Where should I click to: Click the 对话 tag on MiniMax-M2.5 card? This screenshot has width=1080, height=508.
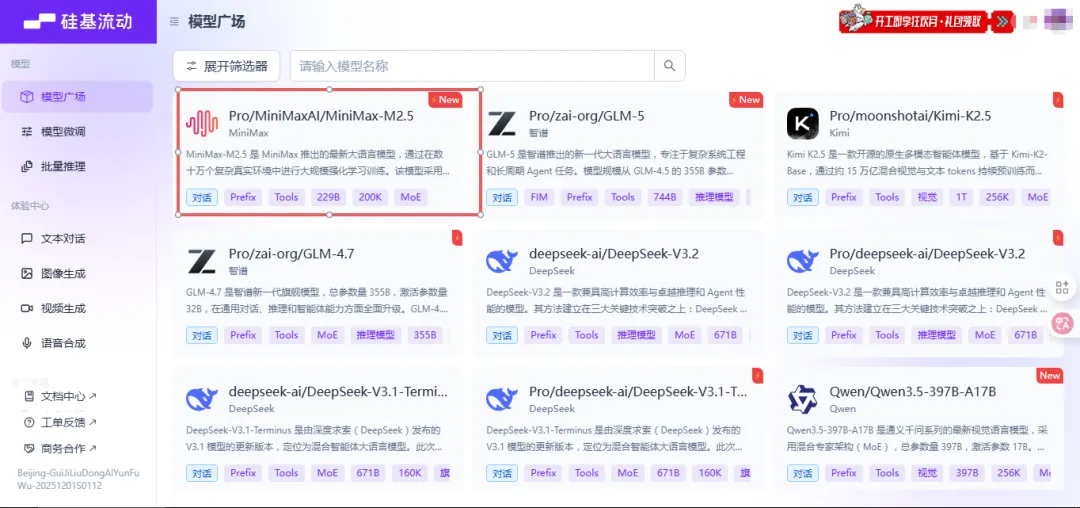[202, 198]
